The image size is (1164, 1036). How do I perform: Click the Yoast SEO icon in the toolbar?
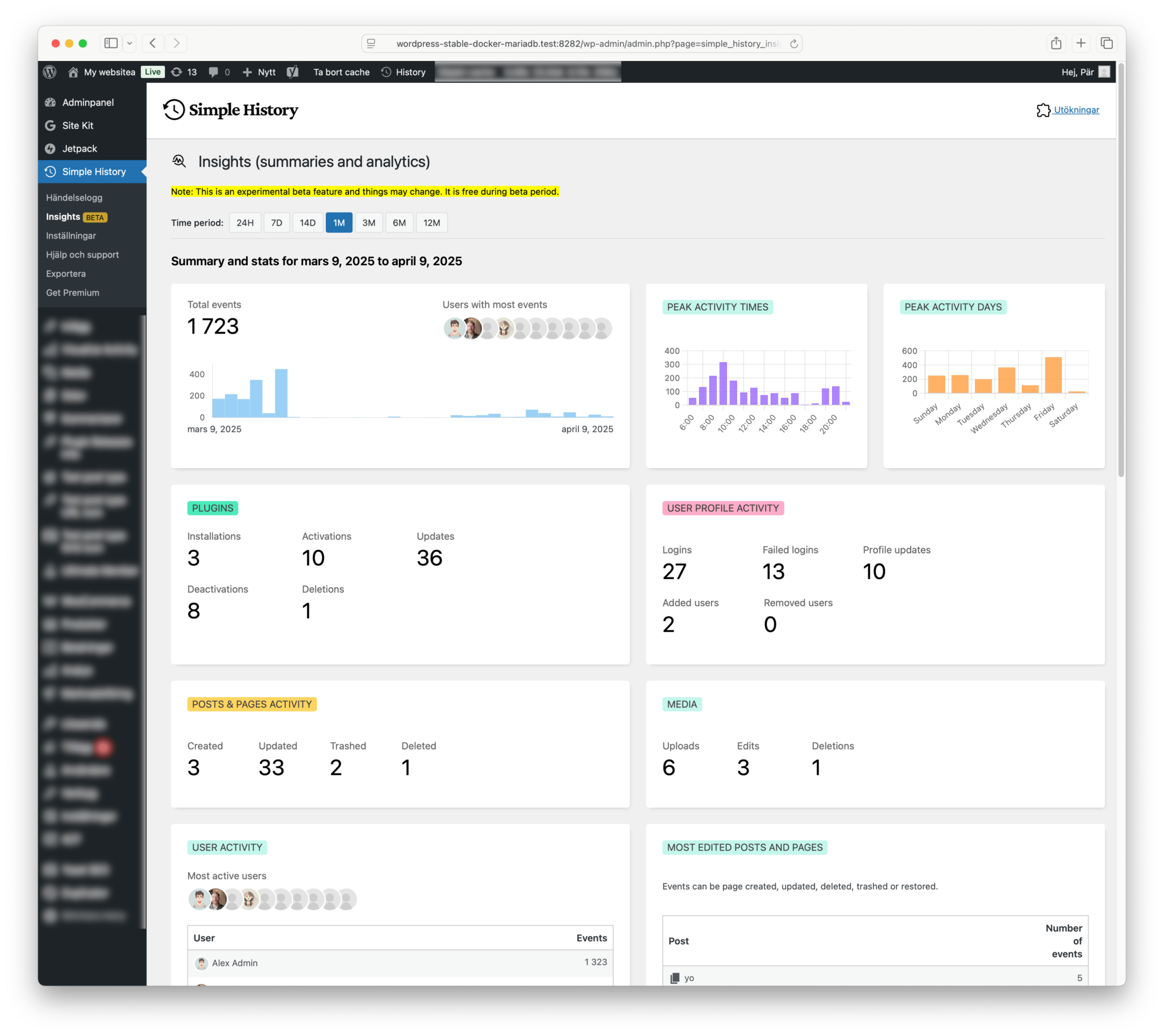(x=294, y=72)
